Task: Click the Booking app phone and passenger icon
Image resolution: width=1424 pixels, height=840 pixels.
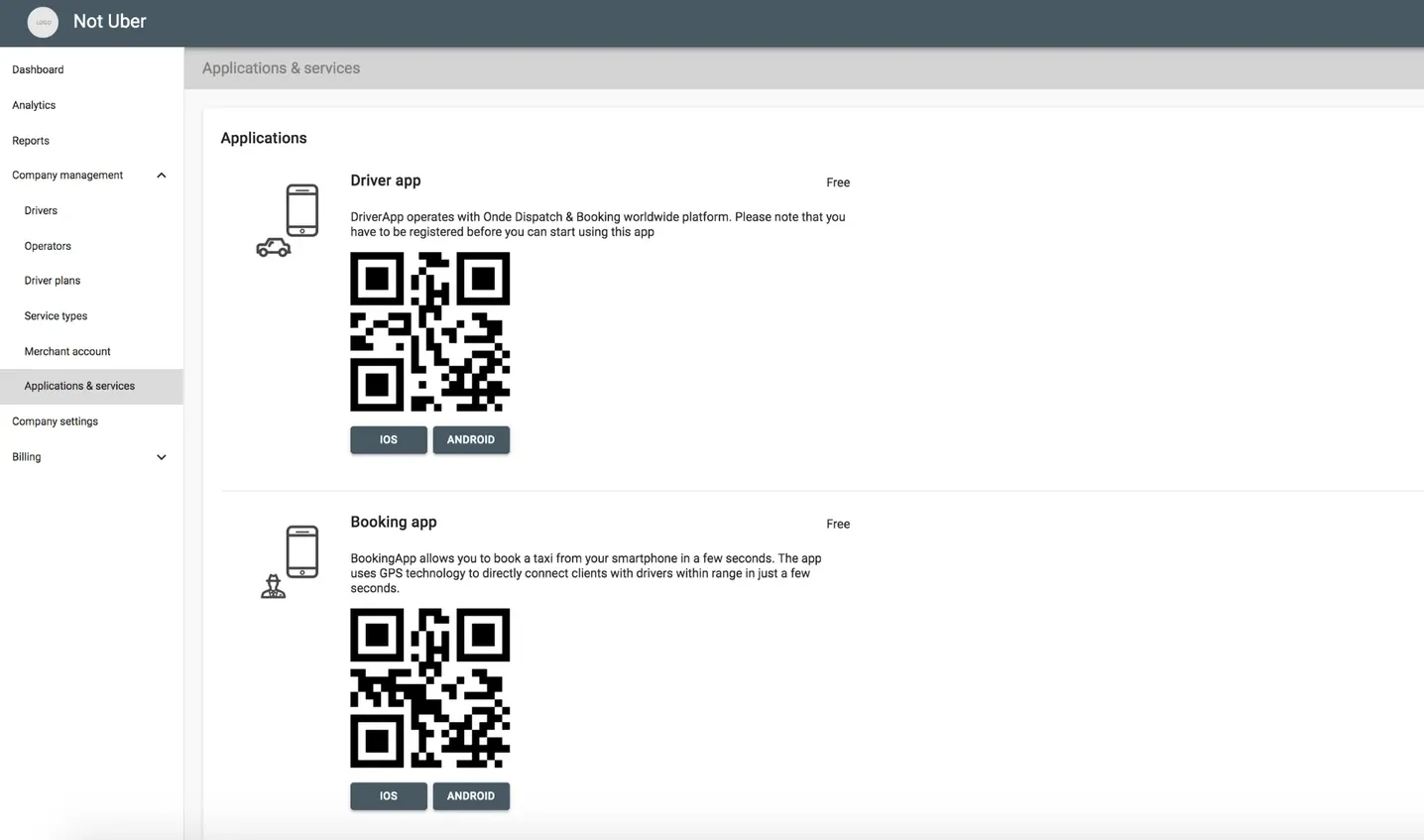Action: point(289,561)
